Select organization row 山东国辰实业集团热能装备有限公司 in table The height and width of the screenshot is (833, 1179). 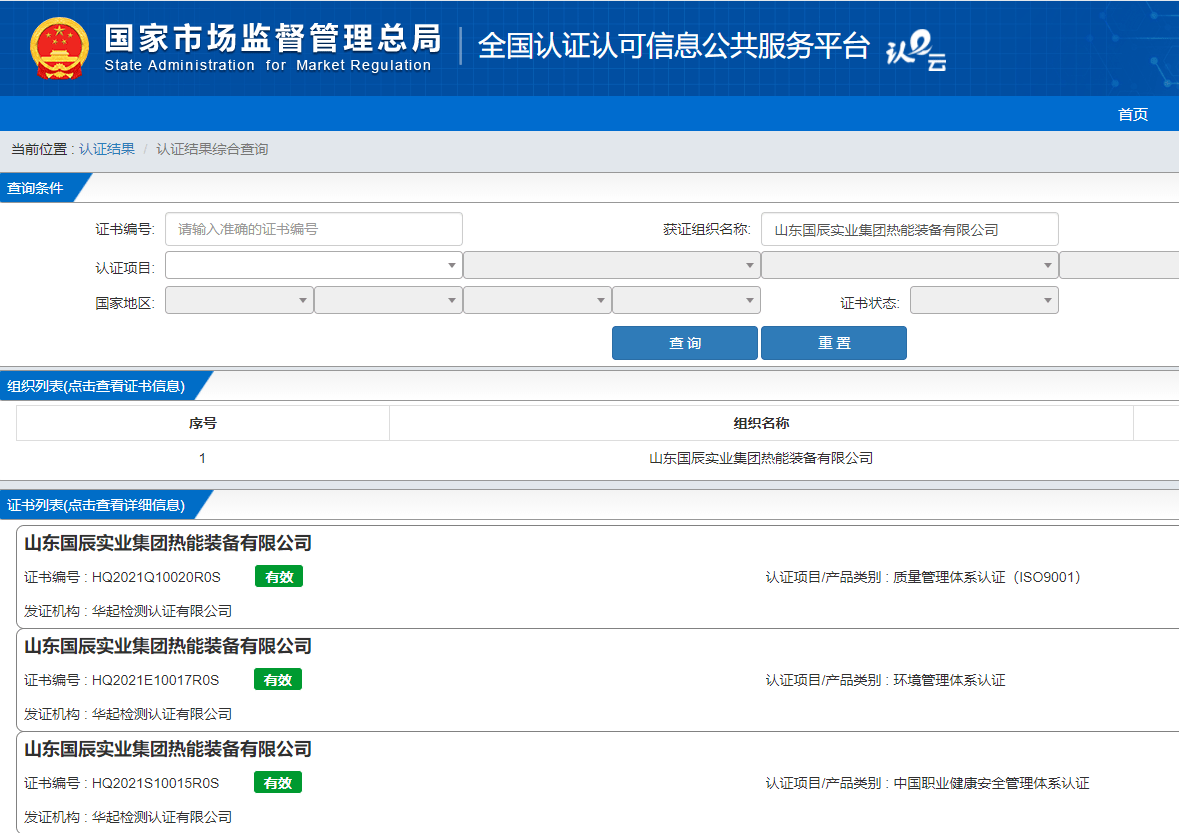click(761, 458)
